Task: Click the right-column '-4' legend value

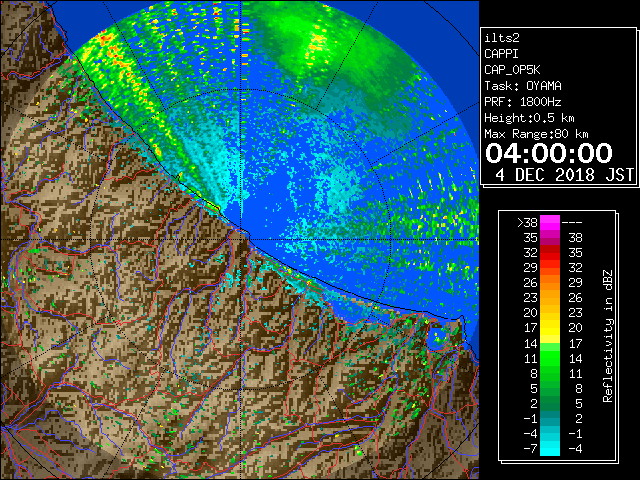Action: 575,449
